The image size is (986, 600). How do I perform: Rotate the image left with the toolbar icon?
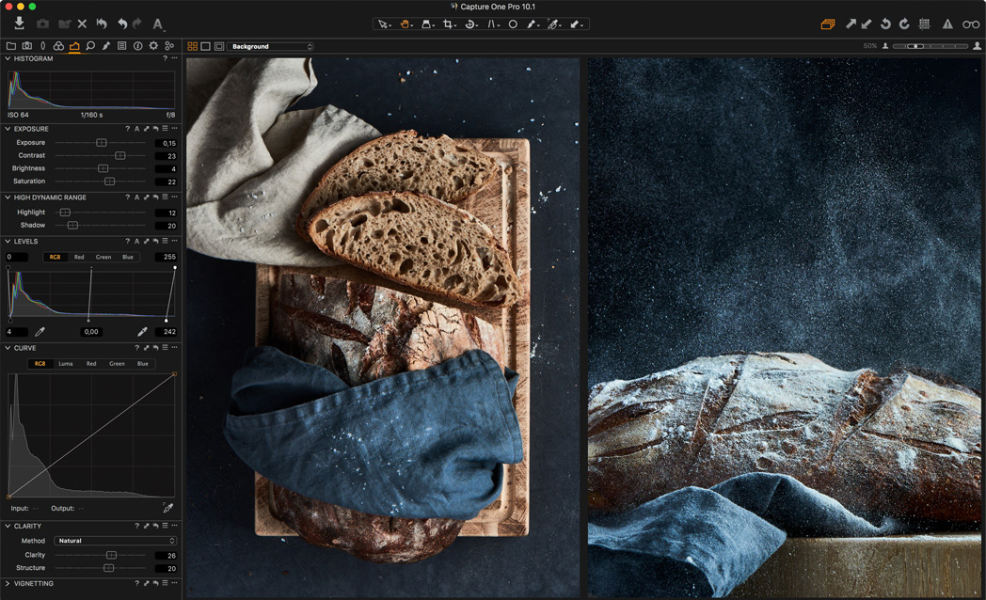point(885,24)
